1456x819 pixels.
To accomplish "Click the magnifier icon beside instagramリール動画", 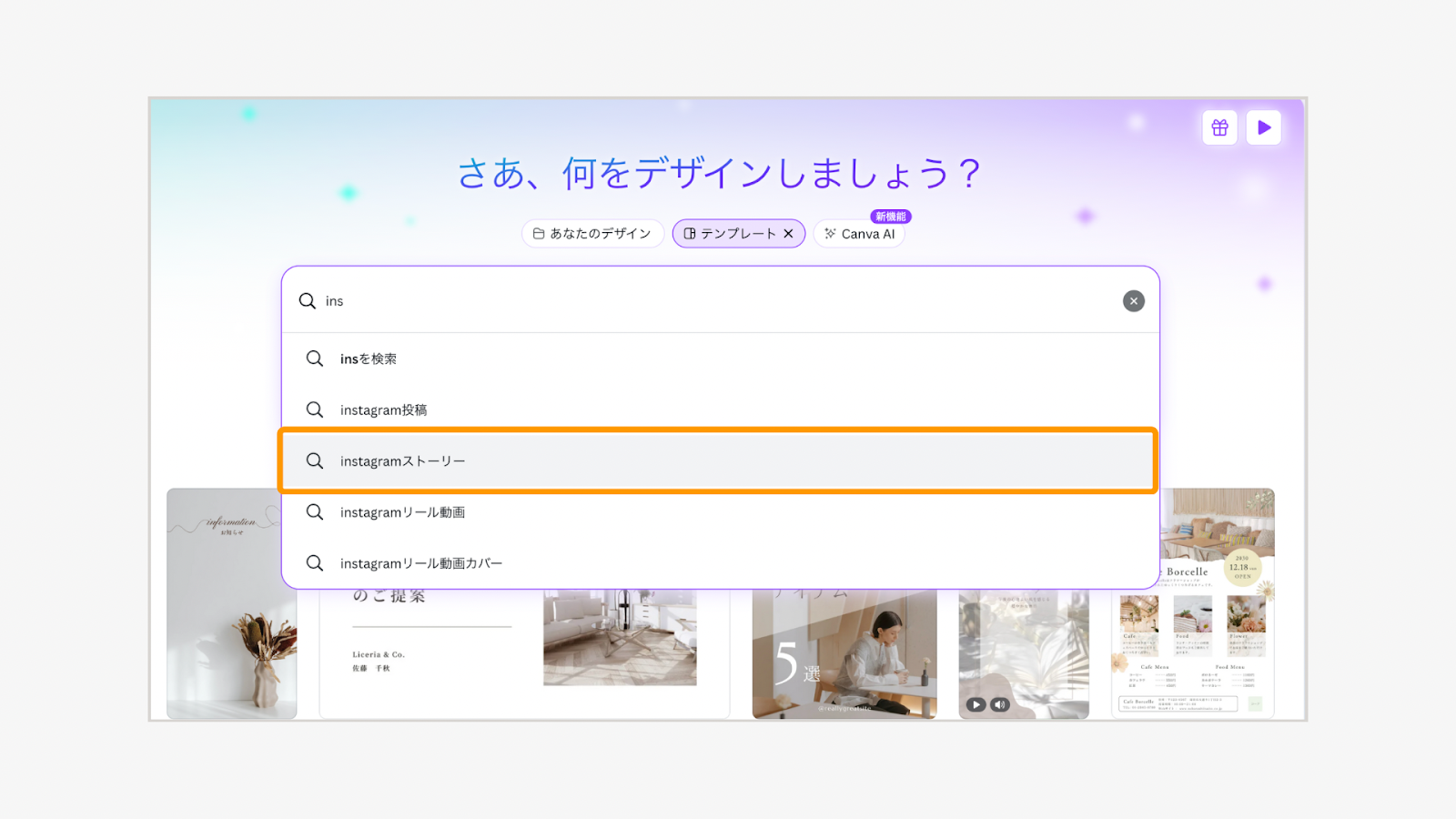I will tap(315, 511).
